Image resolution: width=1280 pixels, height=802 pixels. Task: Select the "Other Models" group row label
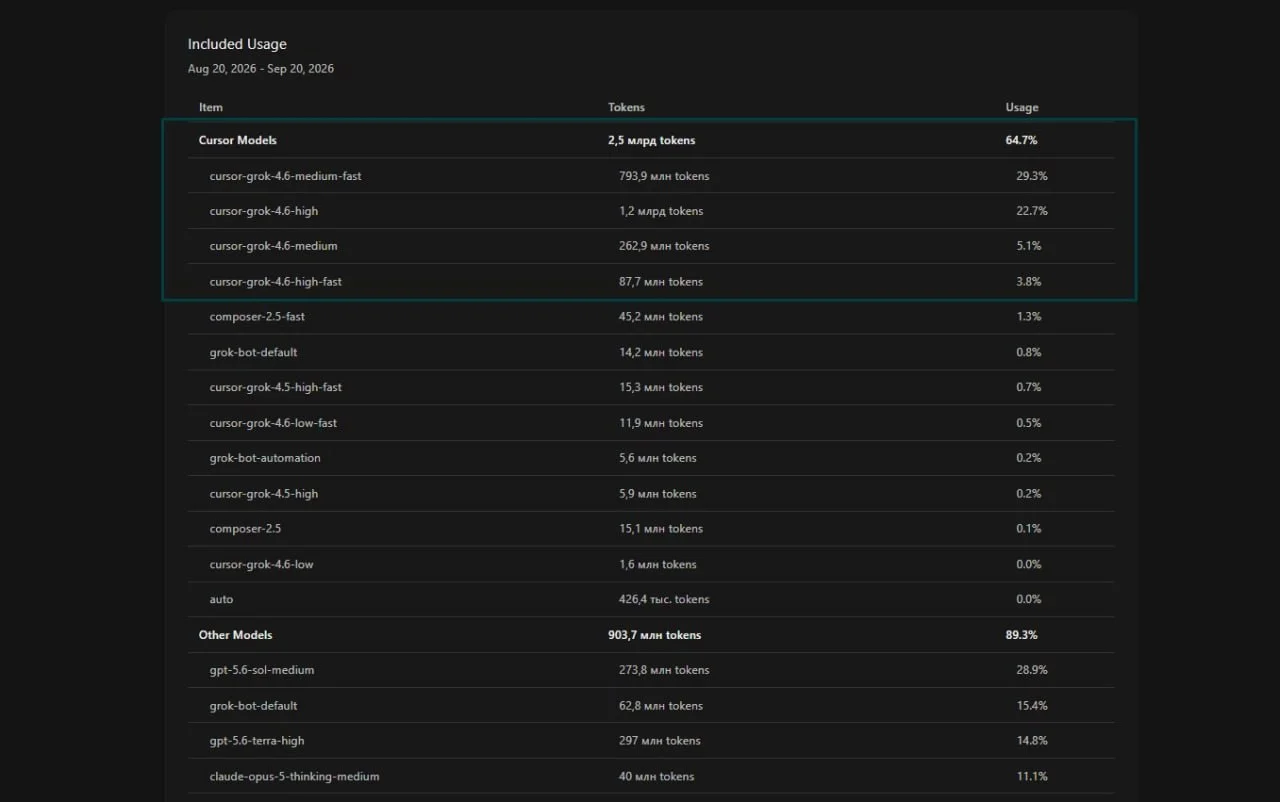(236, 635)
